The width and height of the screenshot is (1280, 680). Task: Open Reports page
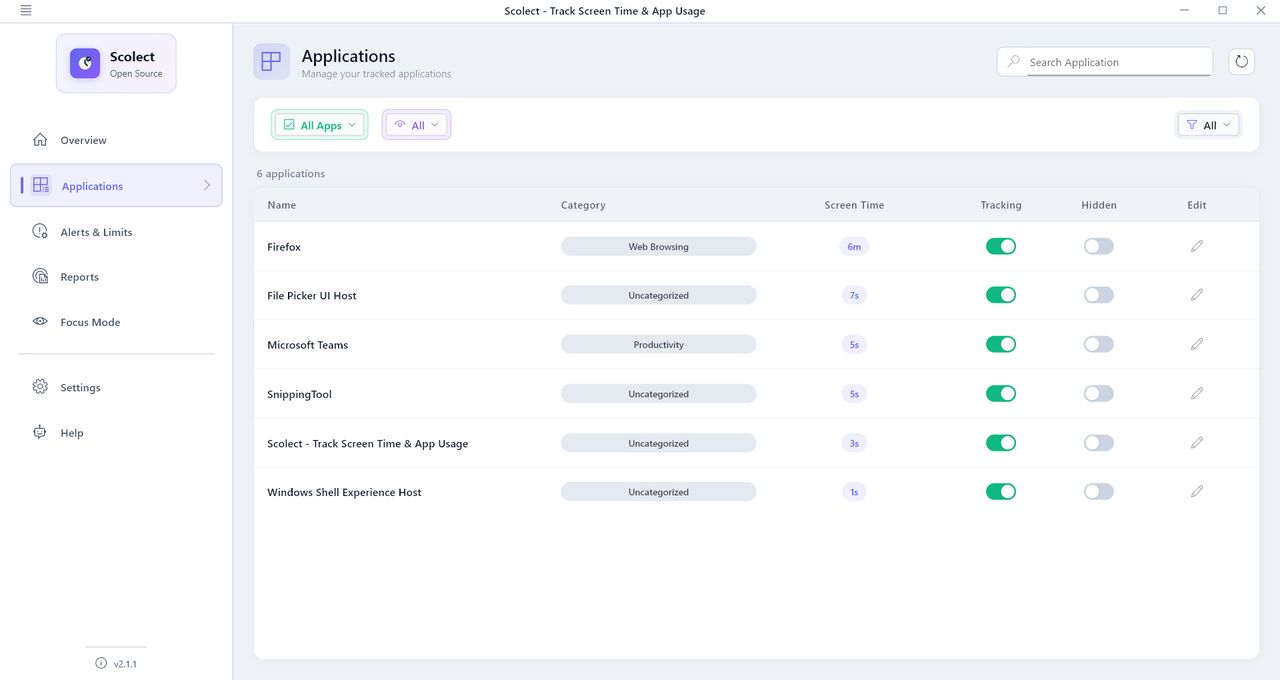point(116,277)
